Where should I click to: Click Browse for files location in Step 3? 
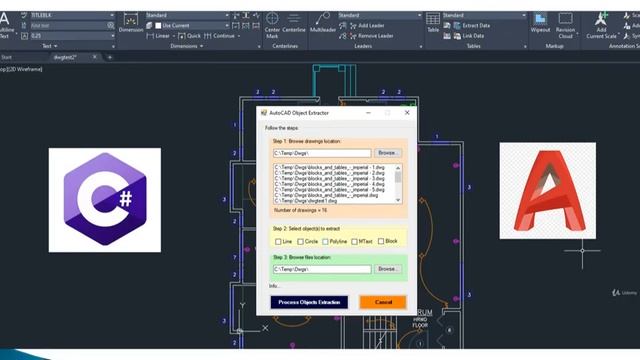pyautogui.click(x=387, y=269)
